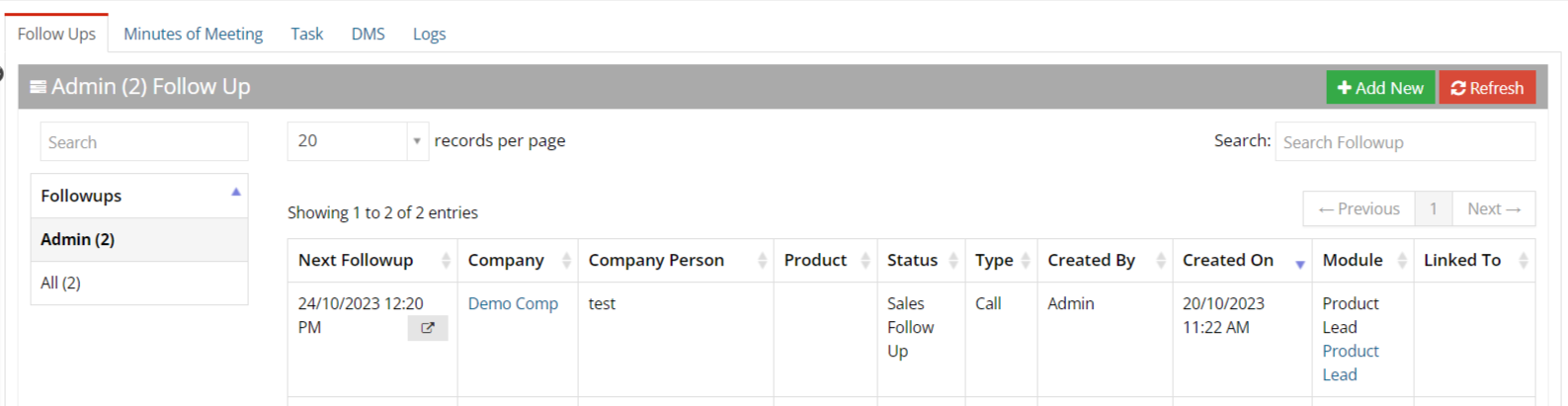Sort by Status column arrows
This screenshot has height=406, width=1568.
coord(953,260)
